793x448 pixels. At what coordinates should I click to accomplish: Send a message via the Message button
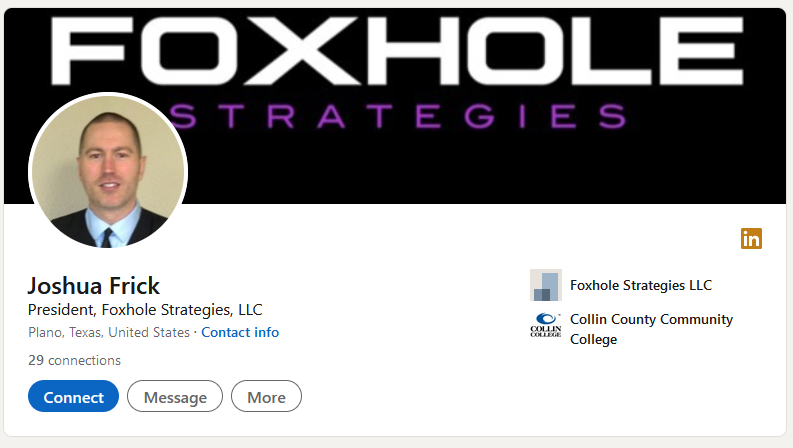point(175,396)
